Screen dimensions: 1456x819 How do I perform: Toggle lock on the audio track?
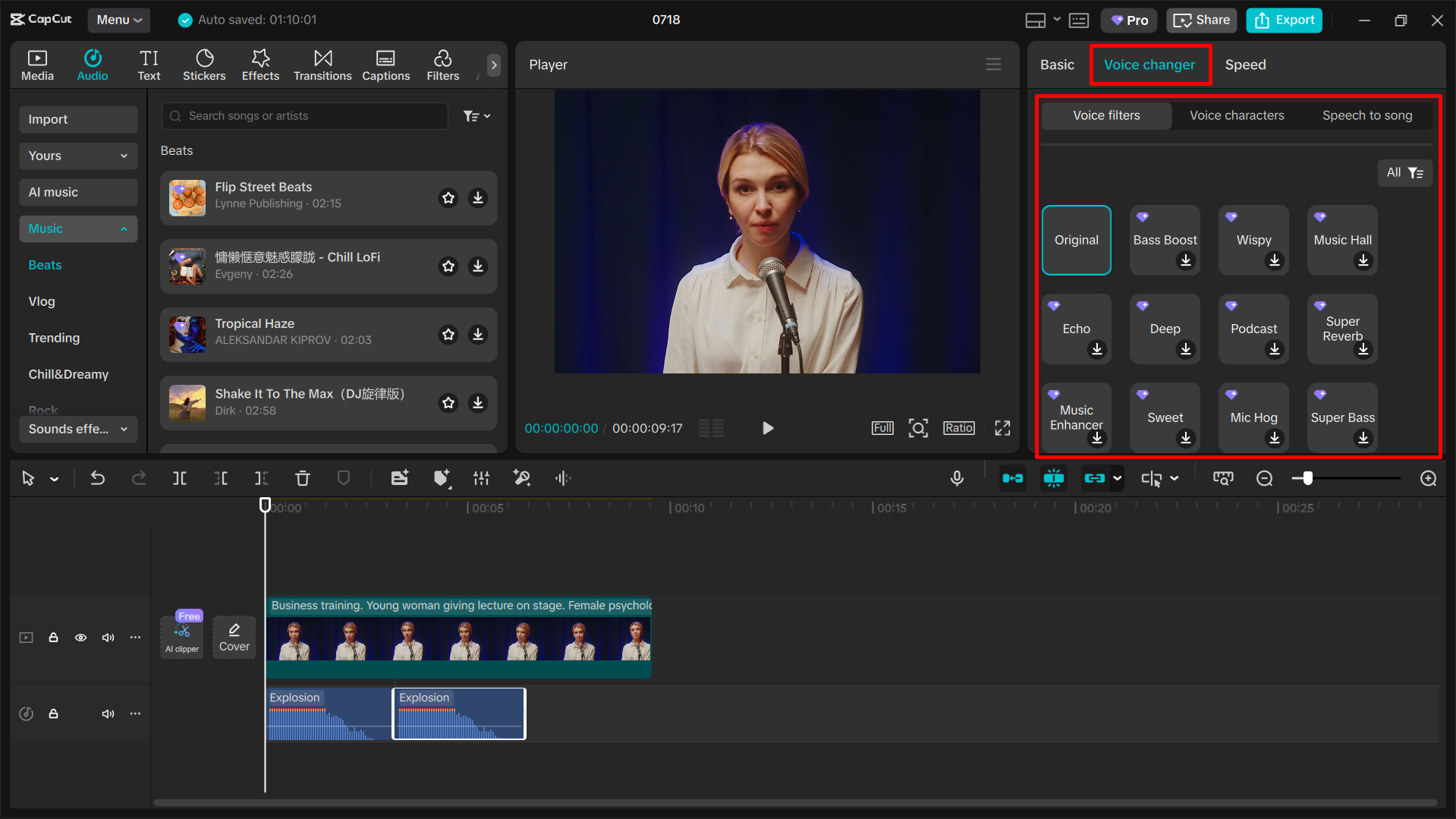(x=53, y=713)
